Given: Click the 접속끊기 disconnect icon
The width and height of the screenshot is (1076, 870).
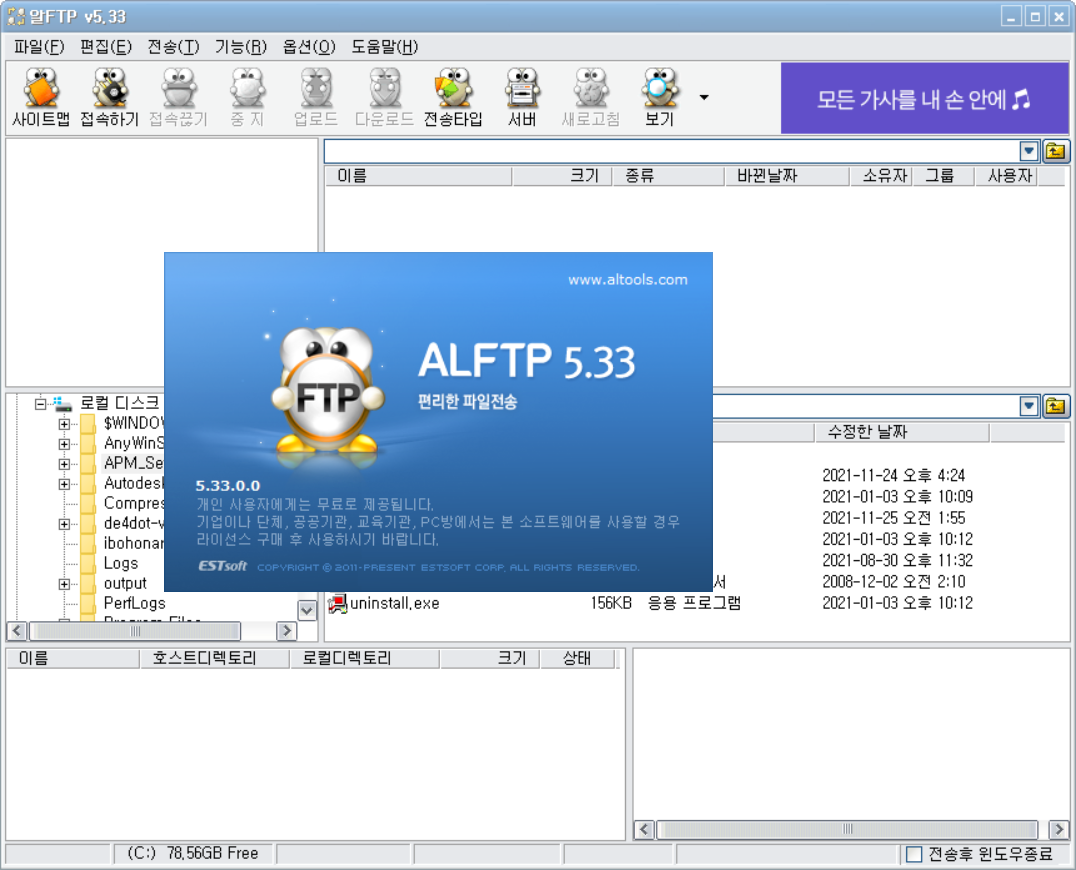Looking at the screenshot, I should pos(178,97).
